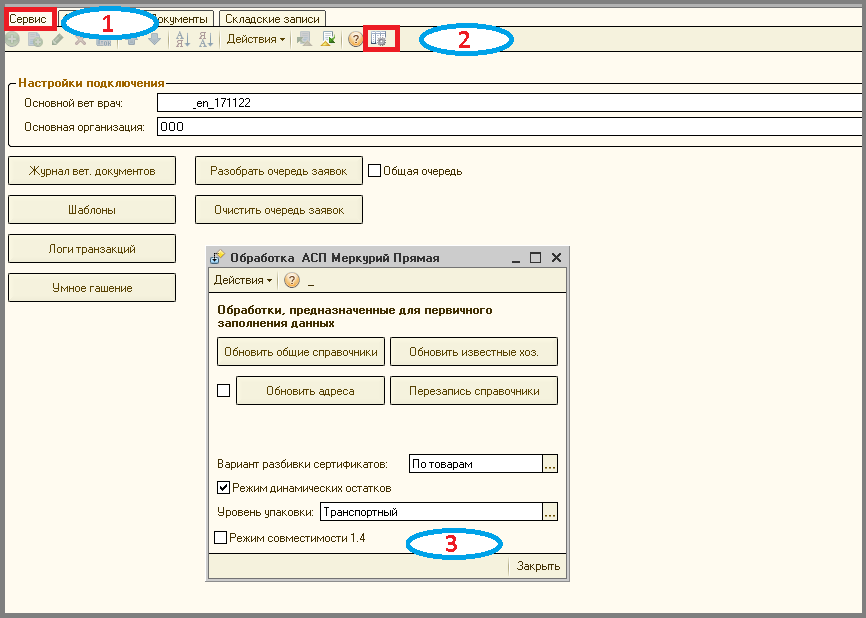Viewport: 866px width, 618px height.
Task: Click the copy item icon in toolbar
Action: coord(35,39)
